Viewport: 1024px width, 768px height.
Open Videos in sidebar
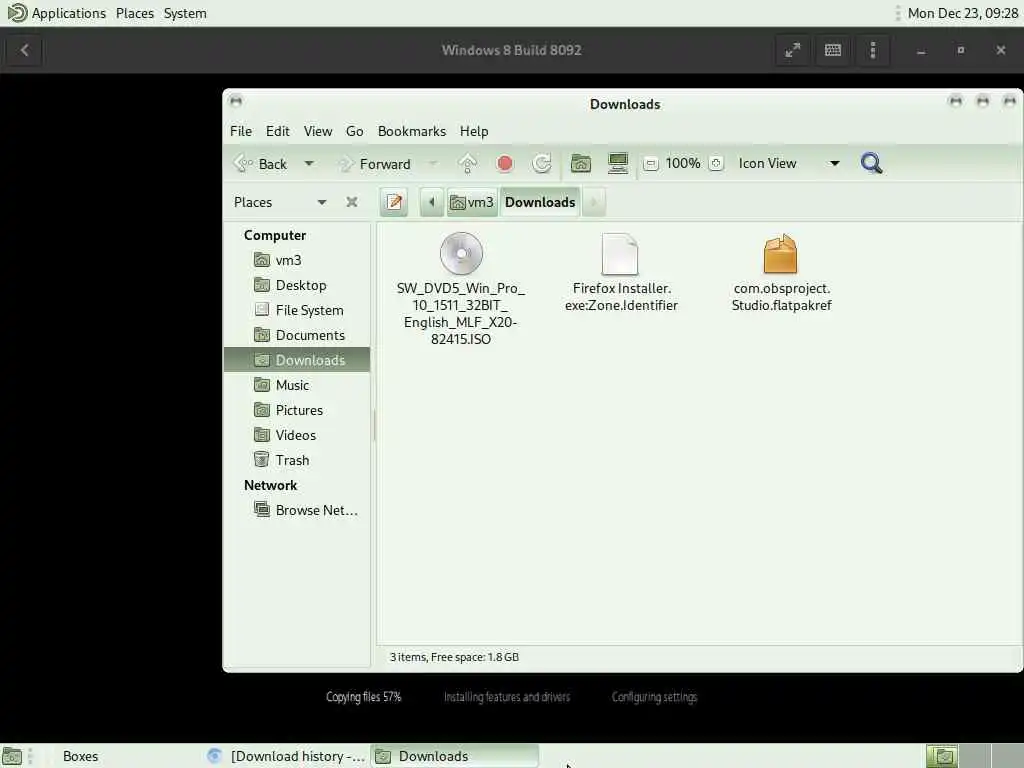tap(297, 435)
